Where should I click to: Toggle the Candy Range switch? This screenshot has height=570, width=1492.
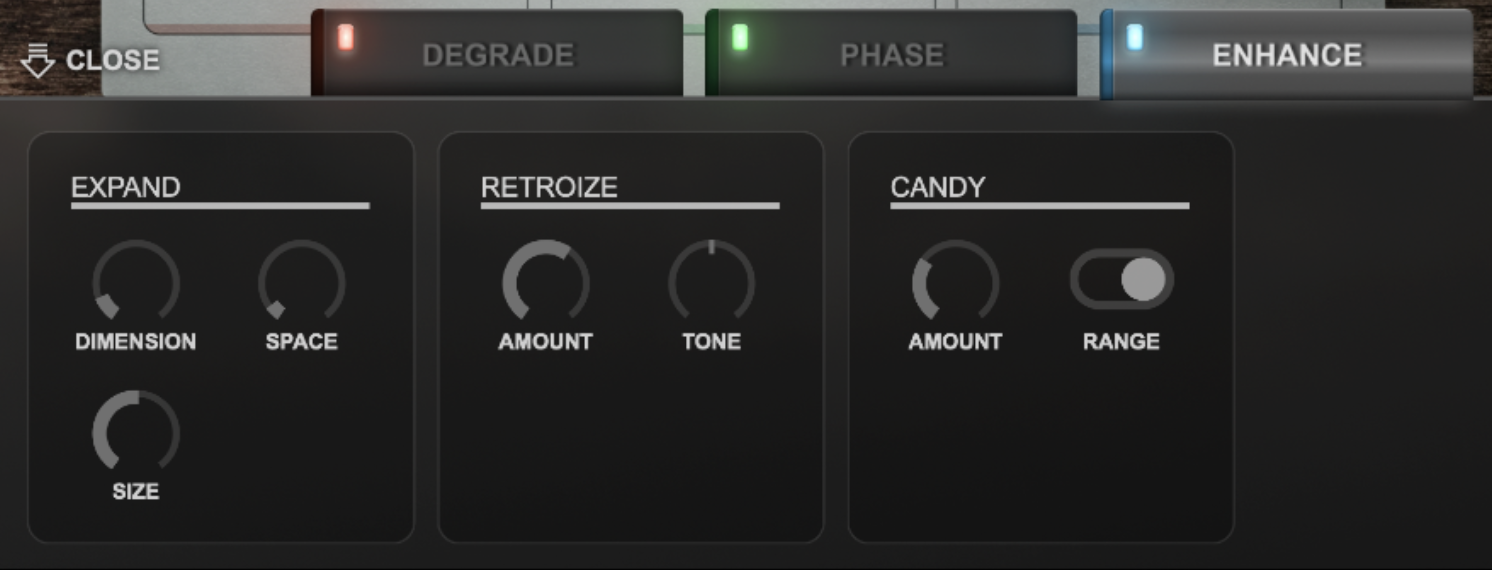click(1121, 279)
